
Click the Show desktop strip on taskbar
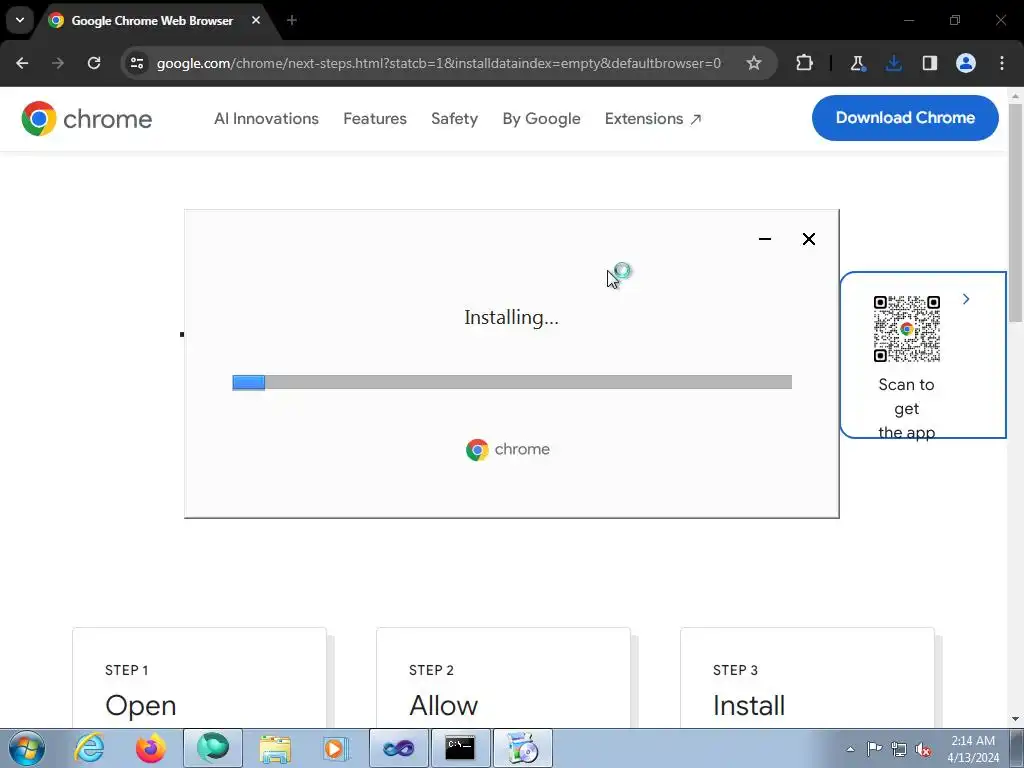pos(1016,748)
